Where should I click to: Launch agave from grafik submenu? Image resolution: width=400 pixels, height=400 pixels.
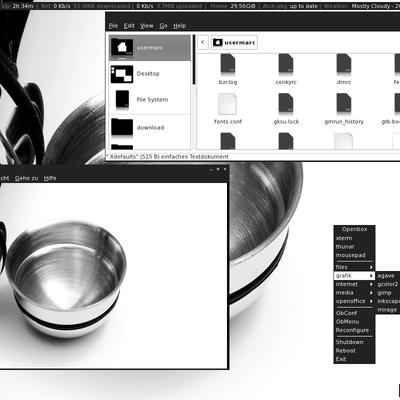[x=388, y=276]
